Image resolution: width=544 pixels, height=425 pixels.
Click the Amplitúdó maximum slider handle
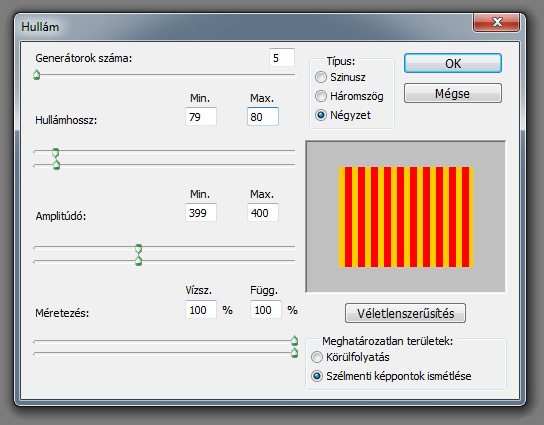[x=138, y=261]
